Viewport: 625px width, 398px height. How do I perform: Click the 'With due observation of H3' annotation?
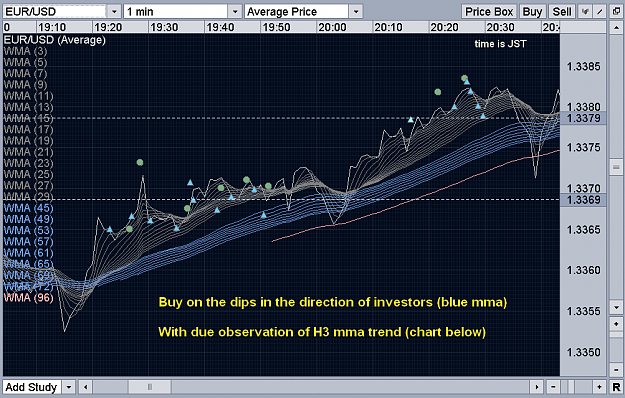pyautogui.click(x=322, y=332)
